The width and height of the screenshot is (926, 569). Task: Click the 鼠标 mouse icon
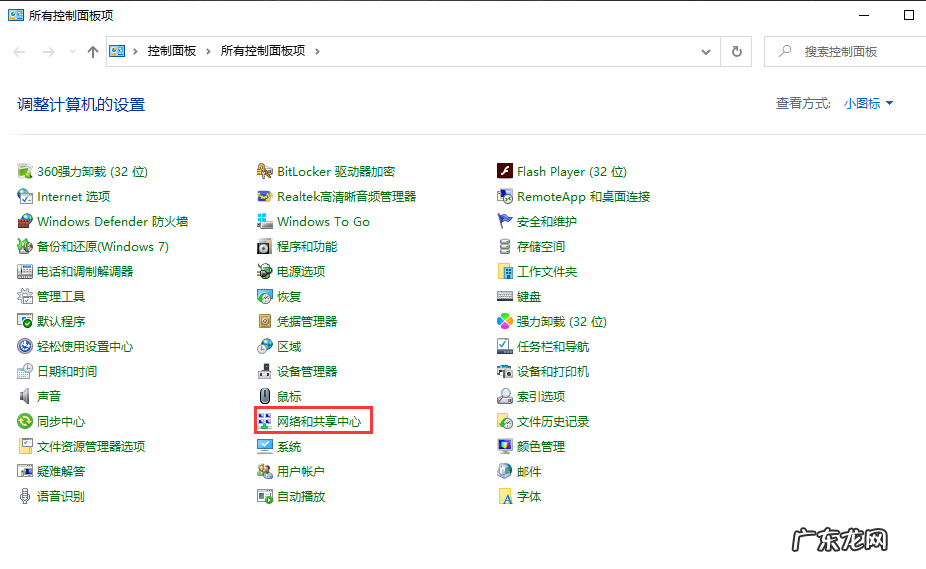(x=265, y=396)
